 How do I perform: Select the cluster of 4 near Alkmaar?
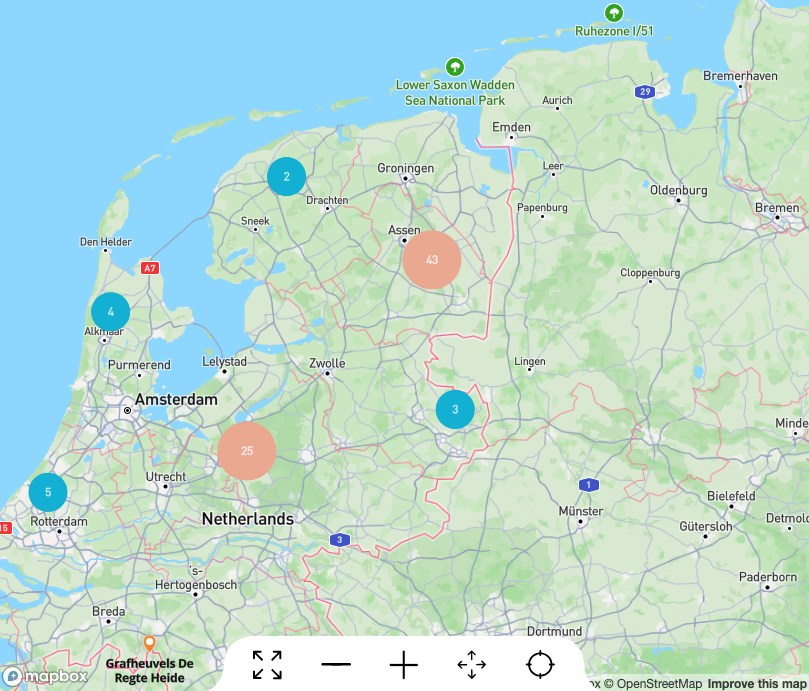tap(109, 311)
